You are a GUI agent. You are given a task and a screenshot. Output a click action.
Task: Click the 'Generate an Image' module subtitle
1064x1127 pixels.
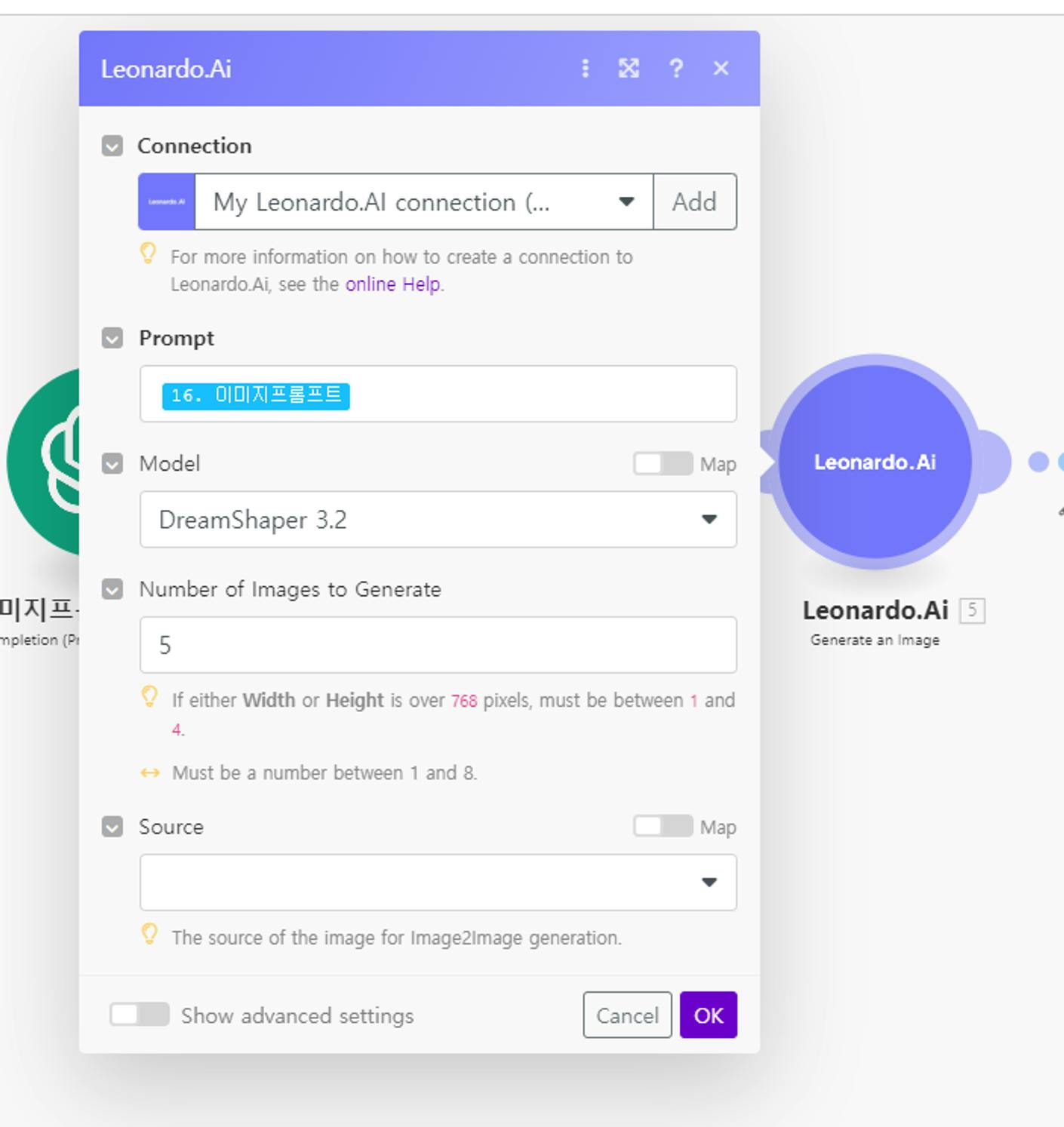(x=875, y=640)
